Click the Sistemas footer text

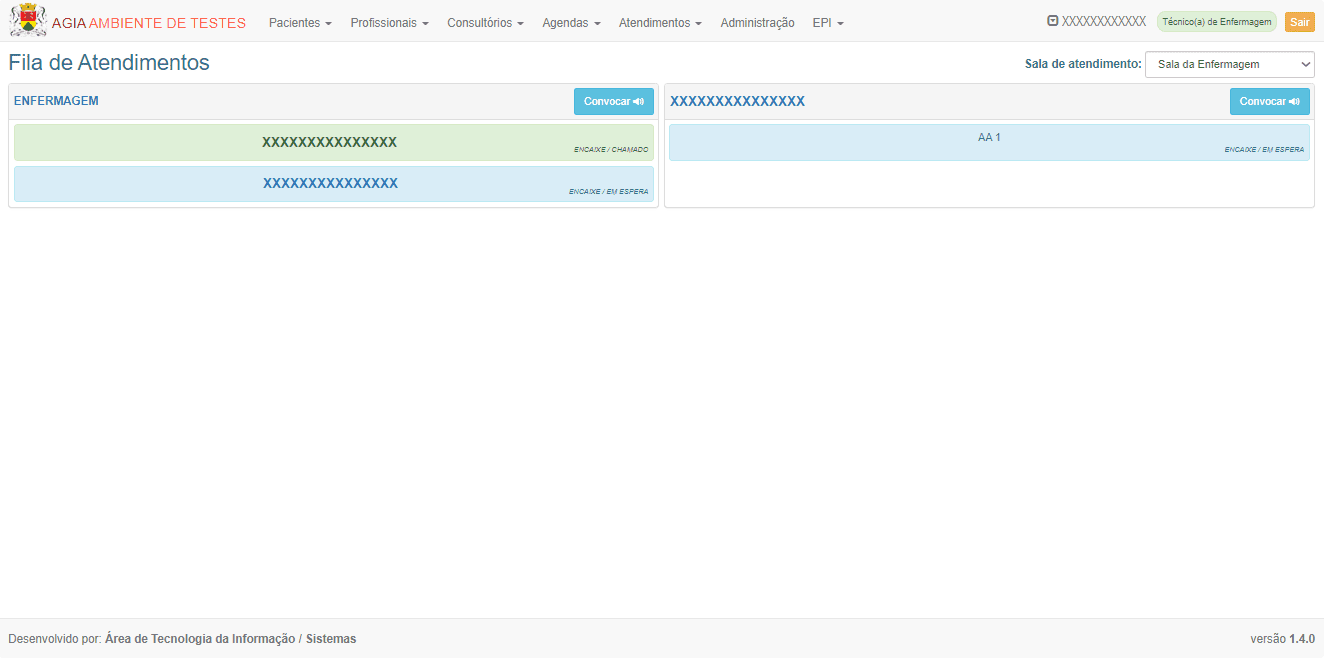331,639
